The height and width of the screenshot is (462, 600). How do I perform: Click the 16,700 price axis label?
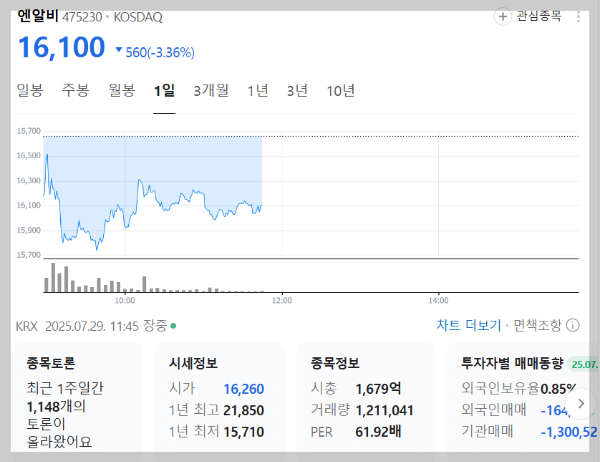[29, 131]
